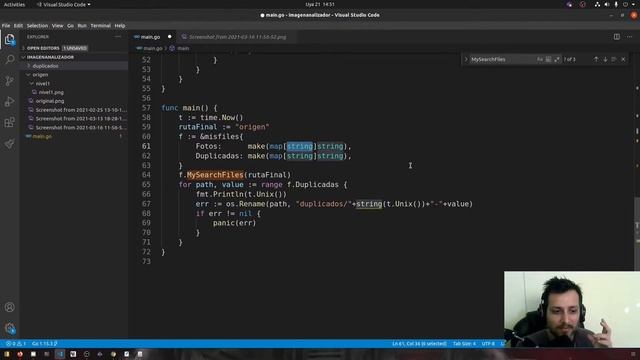Open the Accounts icon in activity bar

point(10,307)
